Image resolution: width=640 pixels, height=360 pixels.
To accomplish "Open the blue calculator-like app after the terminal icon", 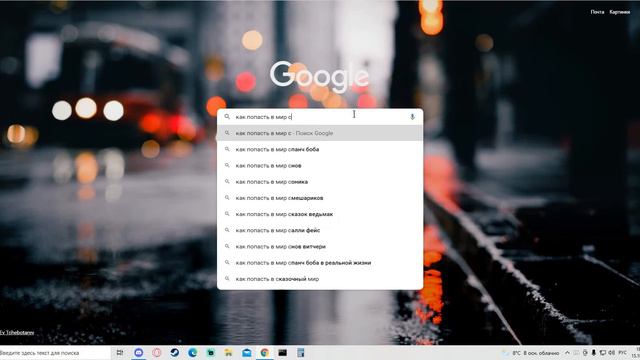I will click(x=301, y=353).
